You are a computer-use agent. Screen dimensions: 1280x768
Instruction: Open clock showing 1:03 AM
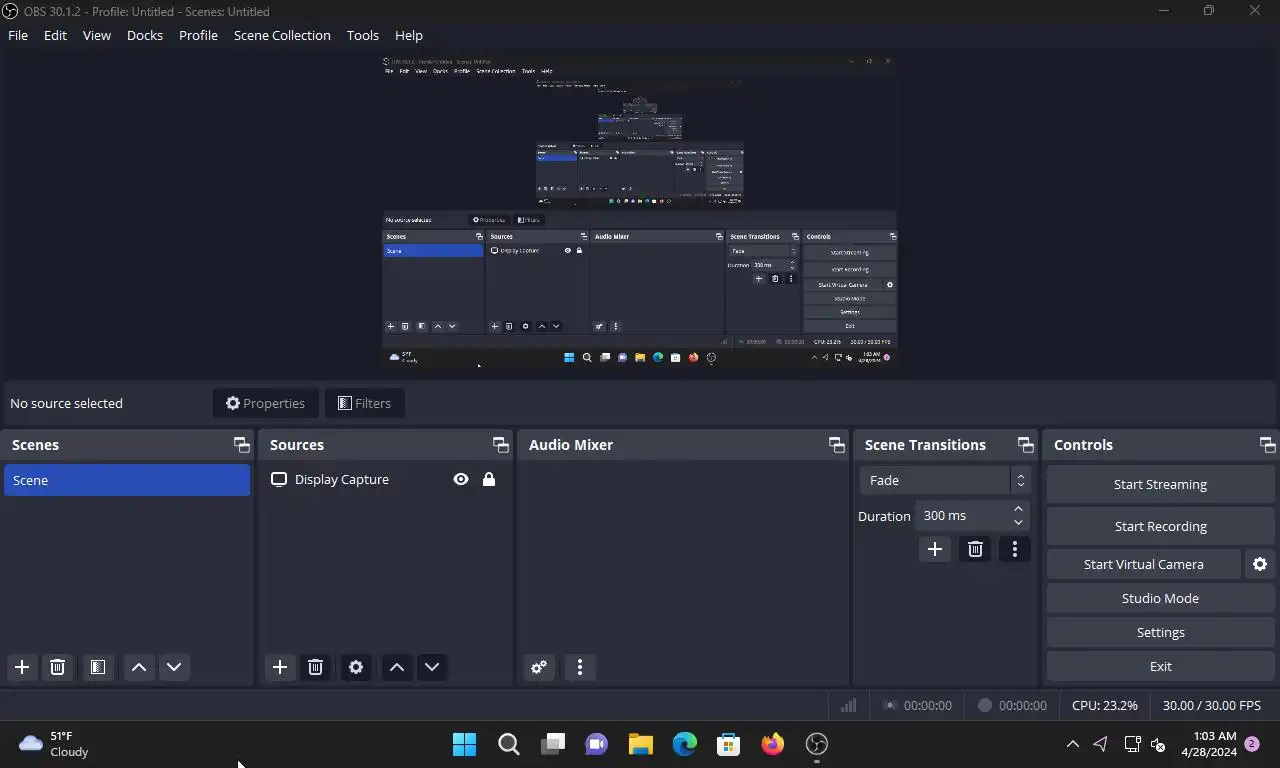[1209, 744]
